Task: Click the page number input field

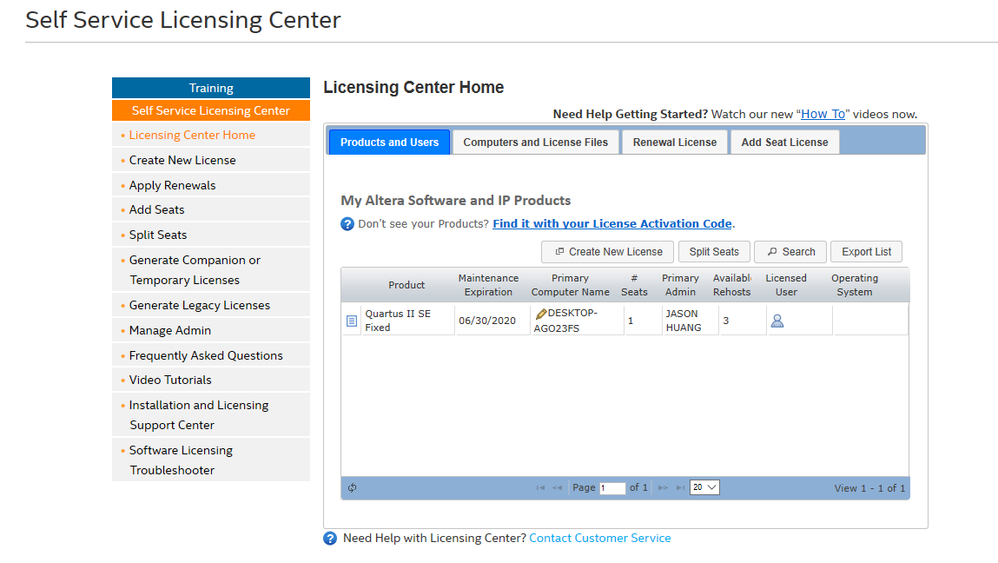Action: 612,488
